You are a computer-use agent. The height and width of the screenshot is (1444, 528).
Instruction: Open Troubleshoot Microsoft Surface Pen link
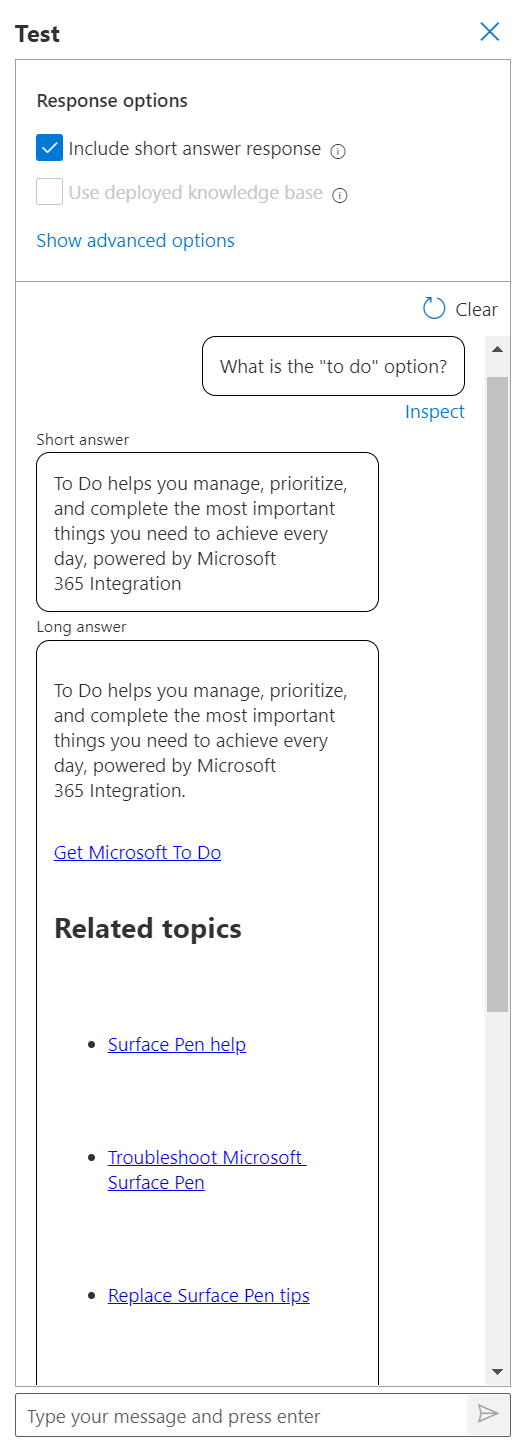[207, 1170]
